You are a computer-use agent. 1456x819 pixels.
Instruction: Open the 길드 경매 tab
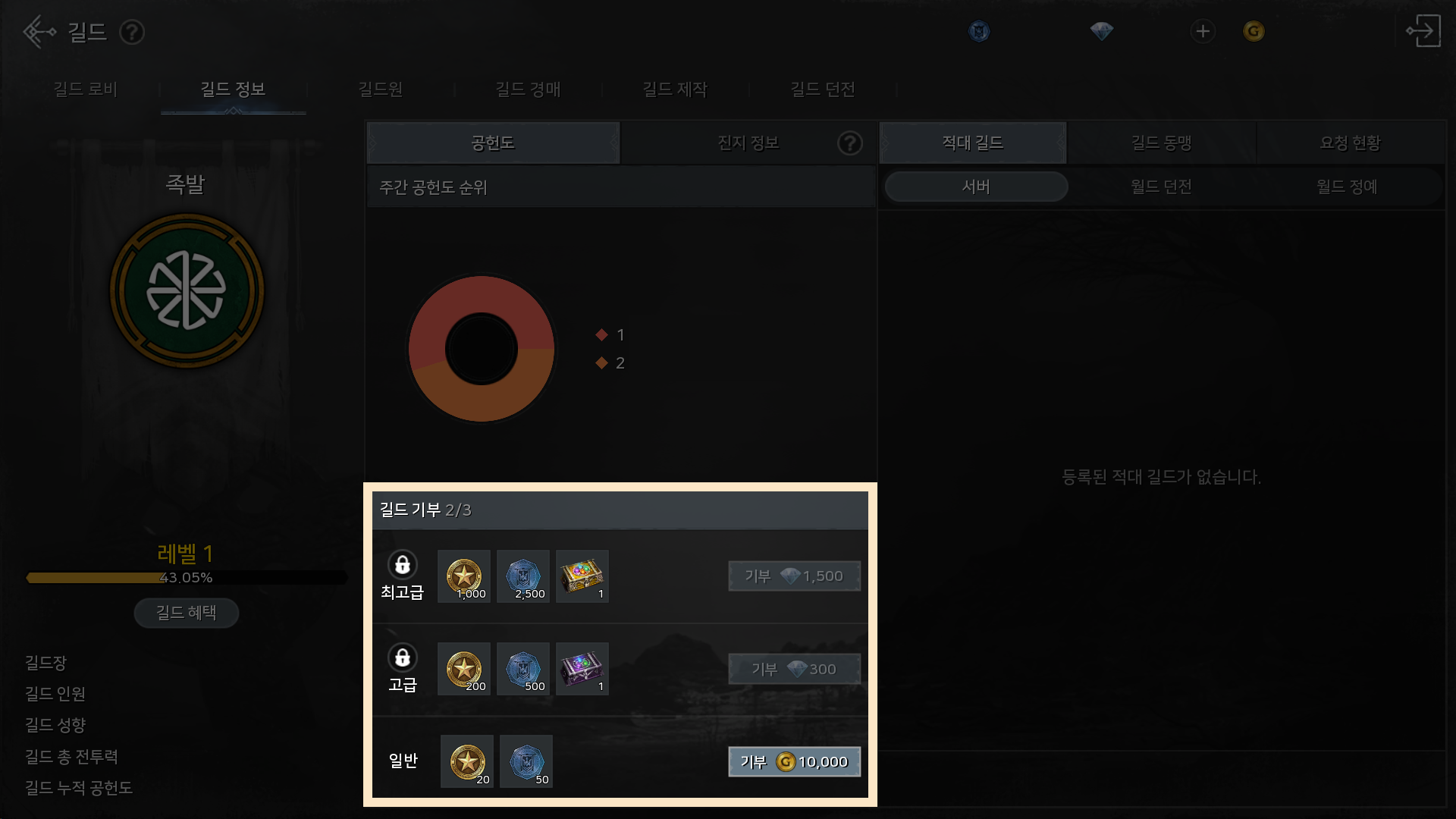click(528, 89)
